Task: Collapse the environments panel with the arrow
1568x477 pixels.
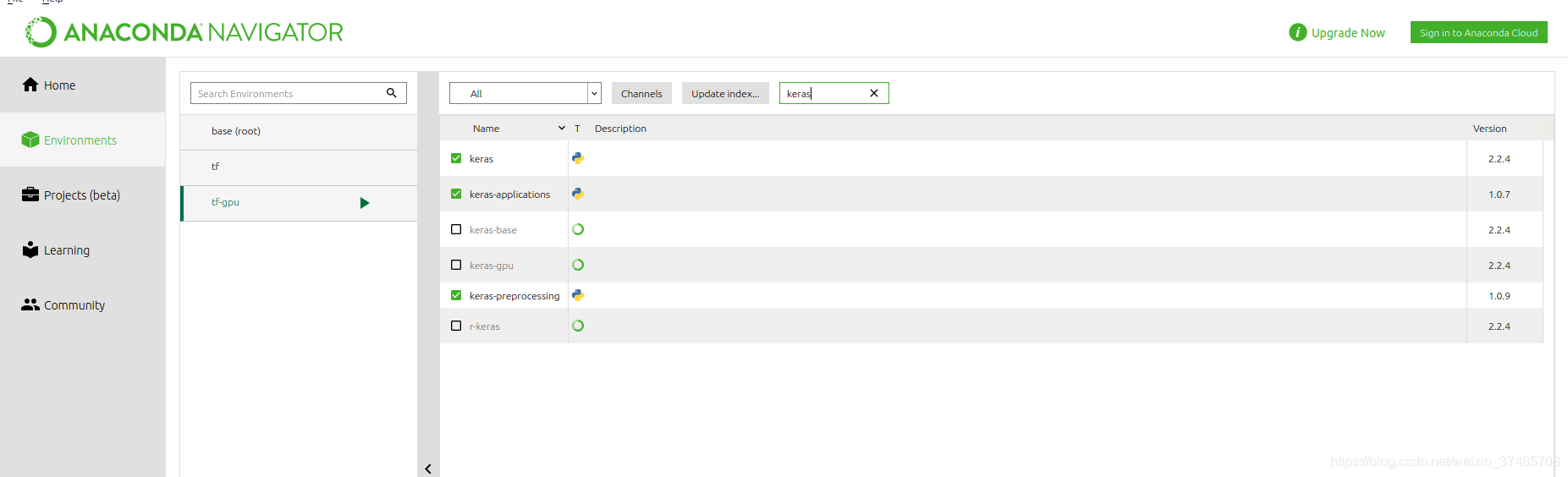Action: (428, 469)
